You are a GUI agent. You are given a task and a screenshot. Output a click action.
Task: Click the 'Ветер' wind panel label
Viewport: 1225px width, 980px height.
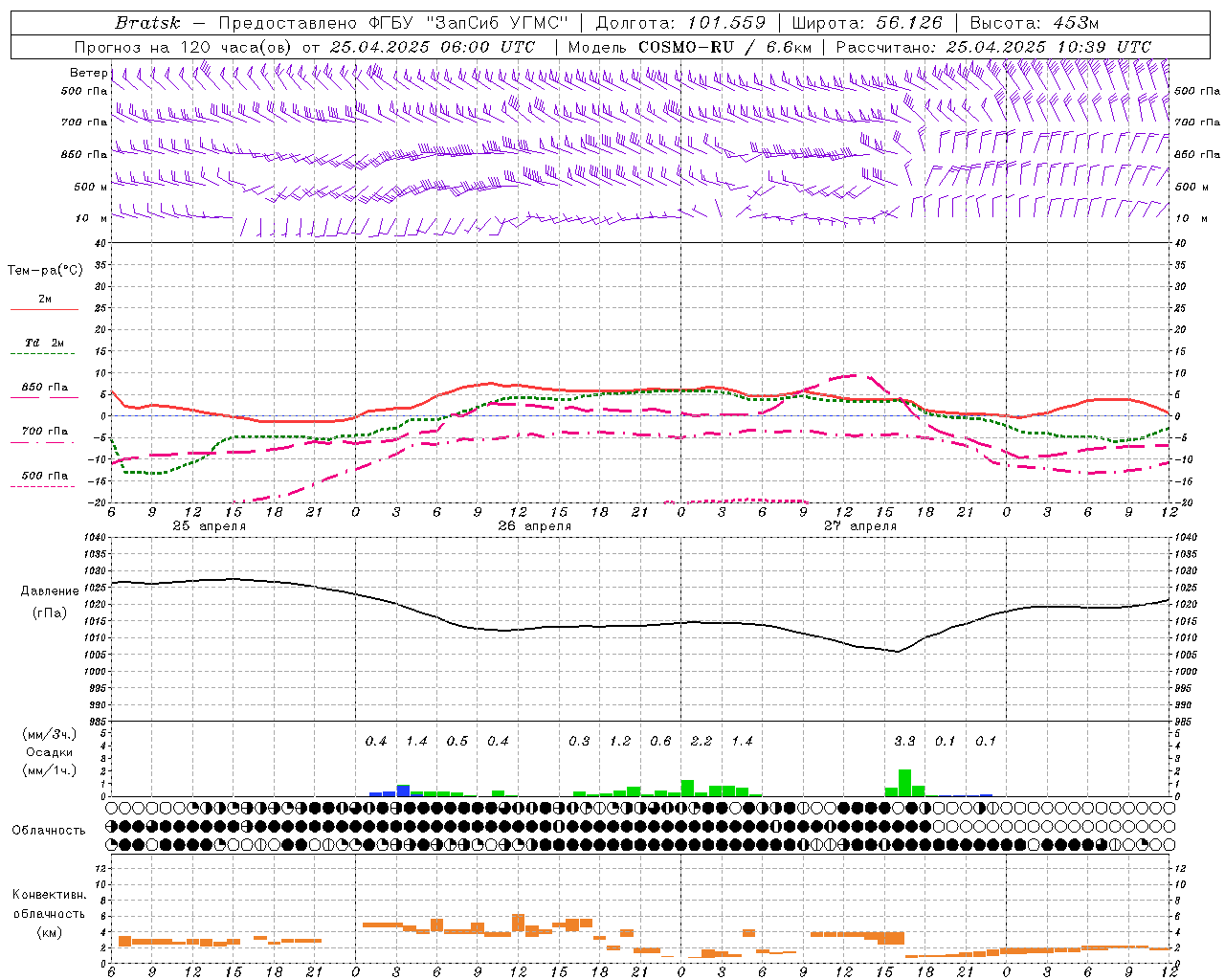point(88,73)
